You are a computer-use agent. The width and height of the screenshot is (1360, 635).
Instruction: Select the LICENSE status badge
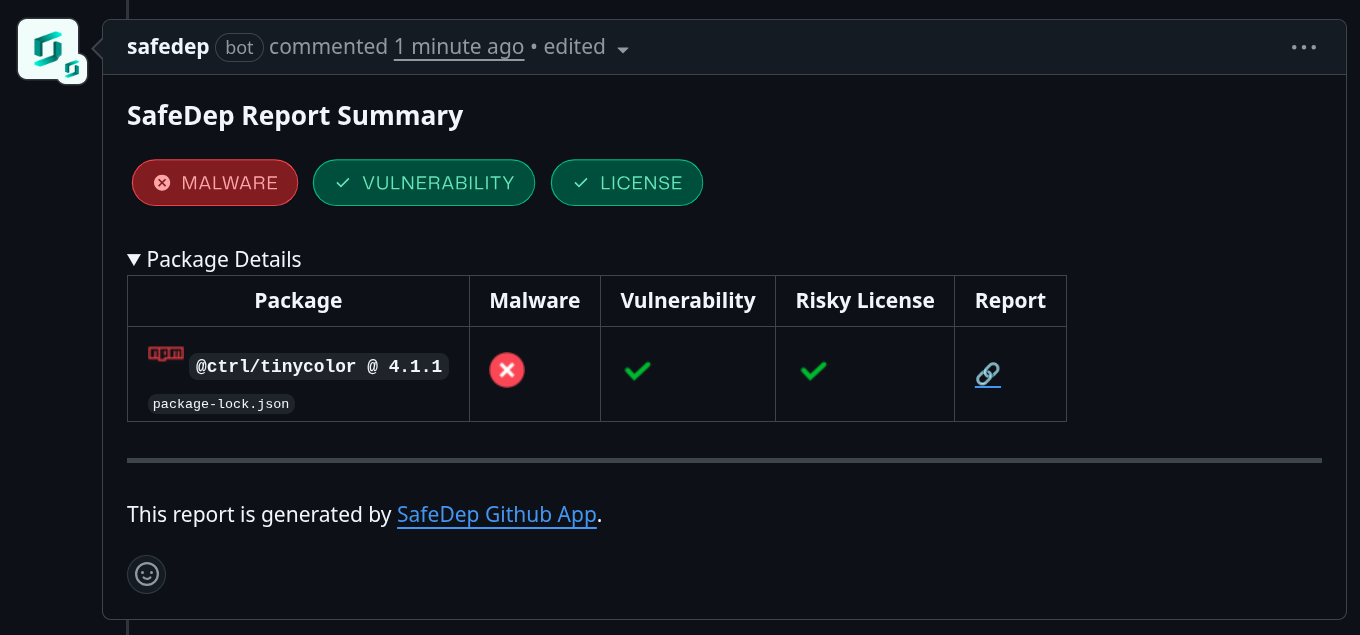tap(626, 182)
